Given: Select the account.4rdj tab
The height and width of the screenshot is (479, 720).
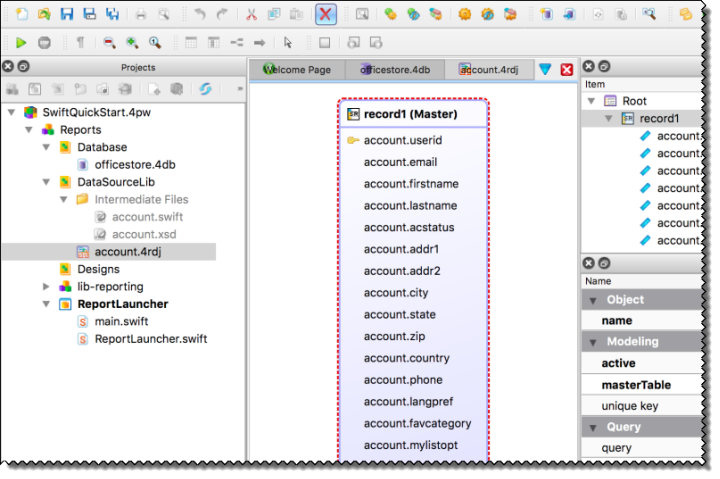Looking at the screenshot, I should 489,70.
